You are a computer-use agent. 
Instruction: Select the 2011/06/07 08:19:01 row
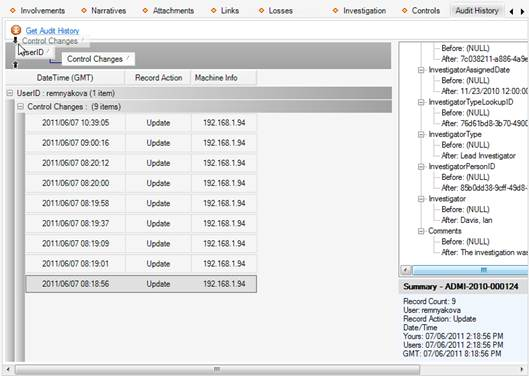pyautogui.click(x=141, y=264)
